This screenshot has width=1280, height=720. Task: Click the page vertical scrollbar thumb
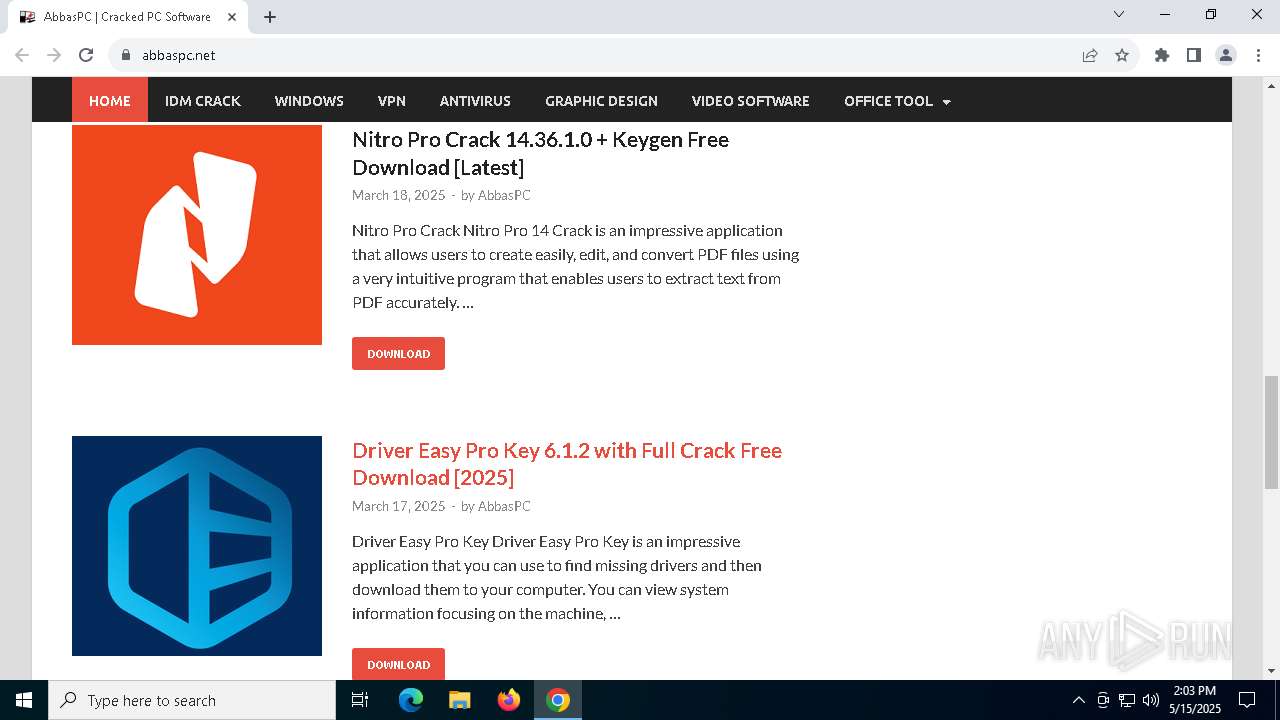(x=1271, y=432)
